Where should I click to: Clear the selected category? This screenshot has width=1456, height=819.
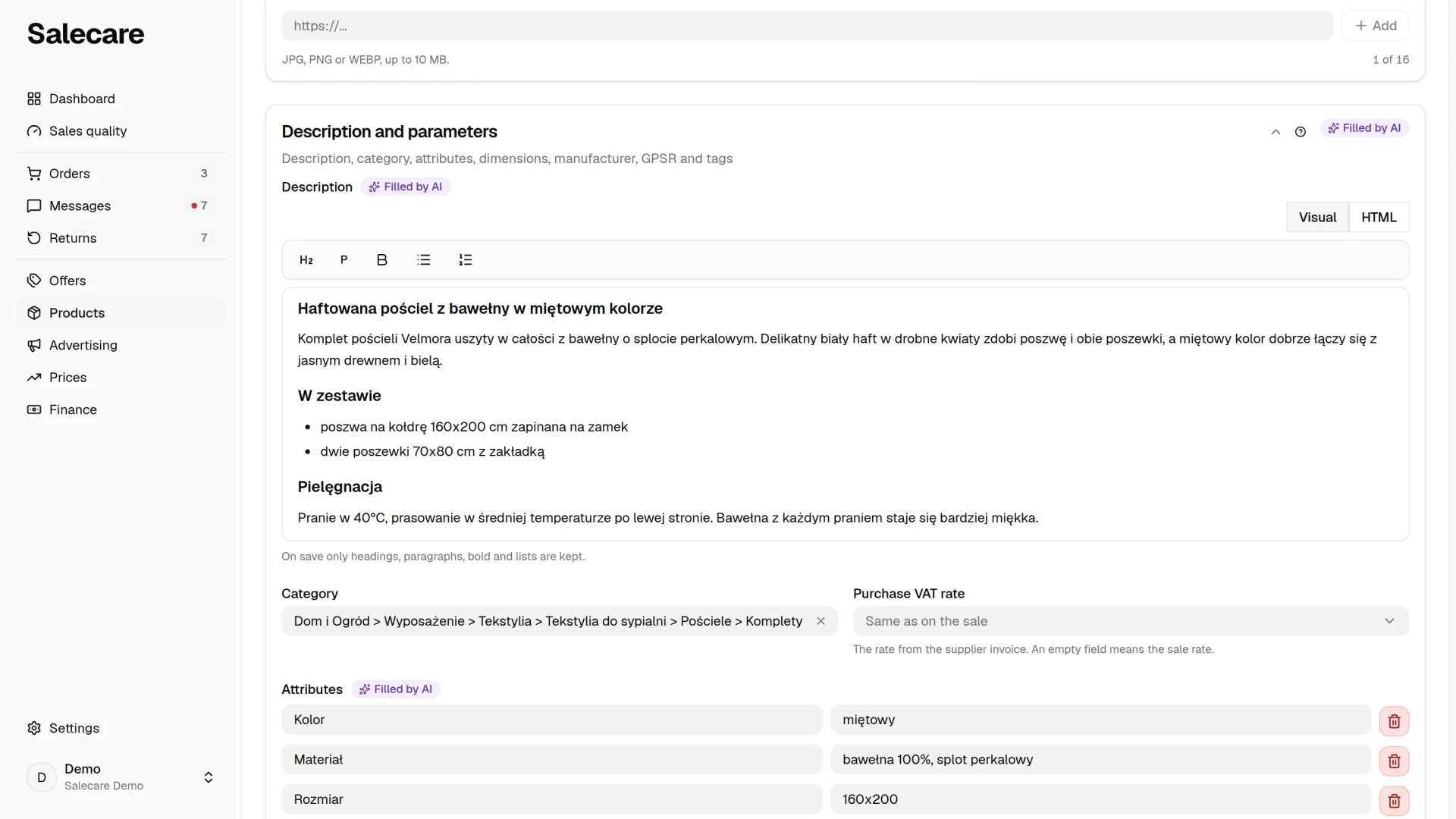click(x=821, y=621)
